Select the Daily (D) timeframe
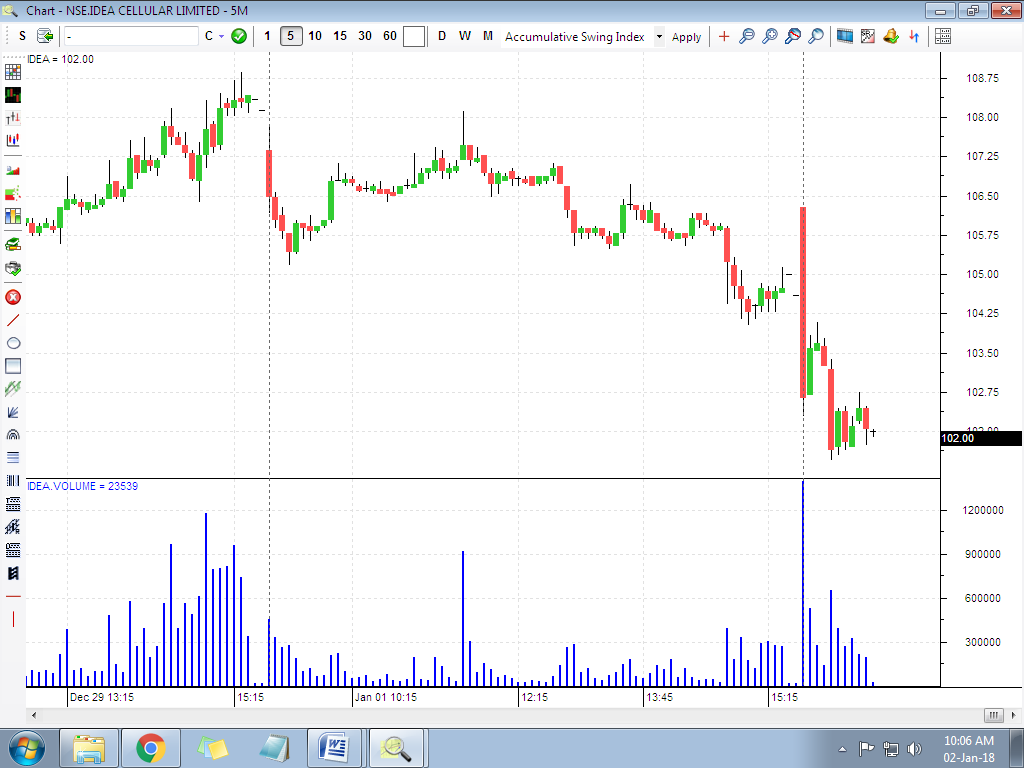Viewport: 1024px width, 768px height. point(442,37)
